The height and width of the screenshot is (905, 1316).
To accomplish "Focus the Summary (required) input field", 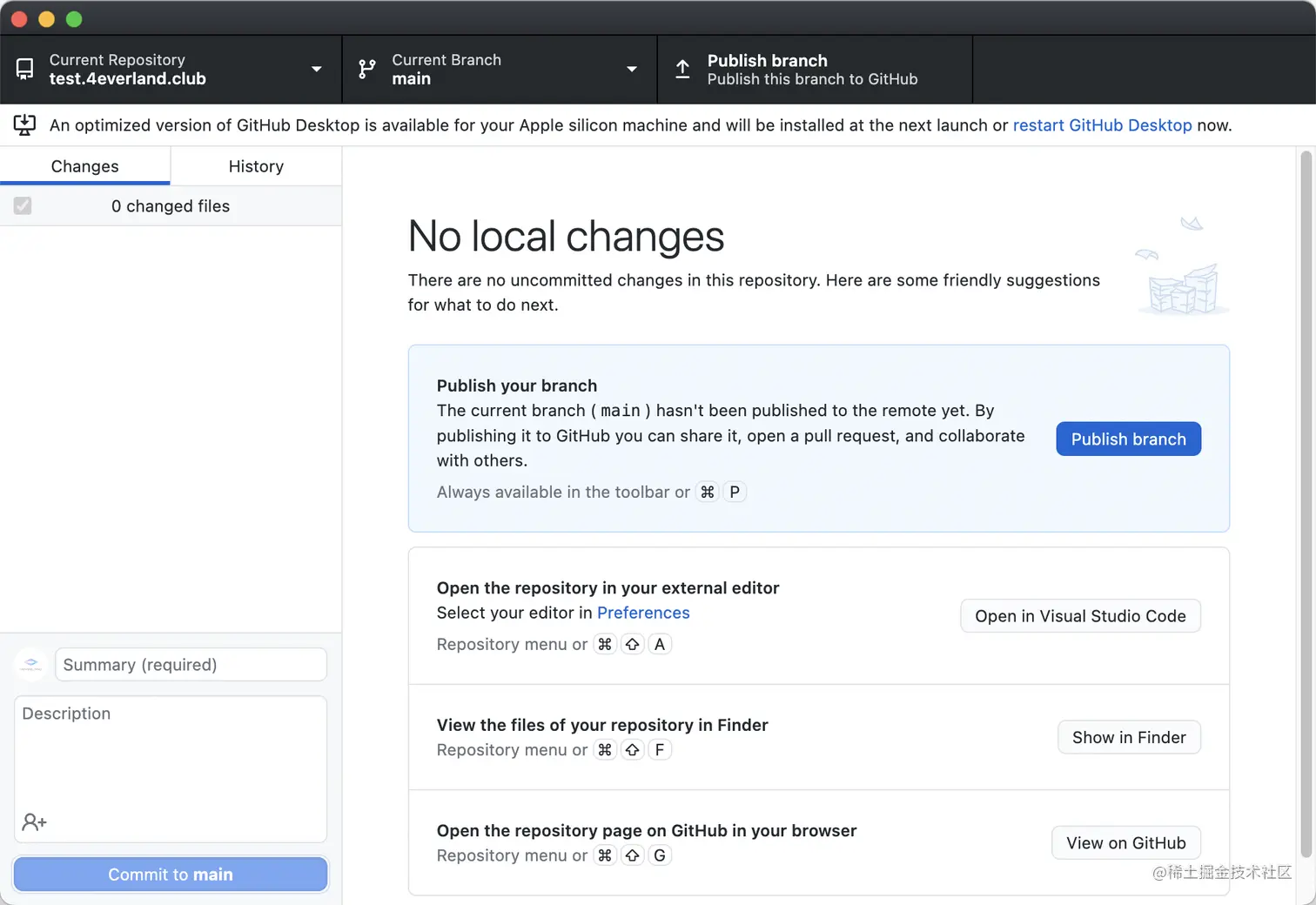I will [191, 665].
